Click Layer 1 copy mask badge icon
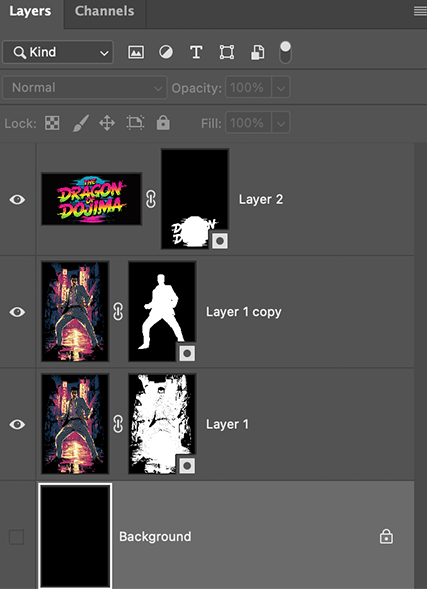Screen dimensions: 427x589 coord(187,353)
